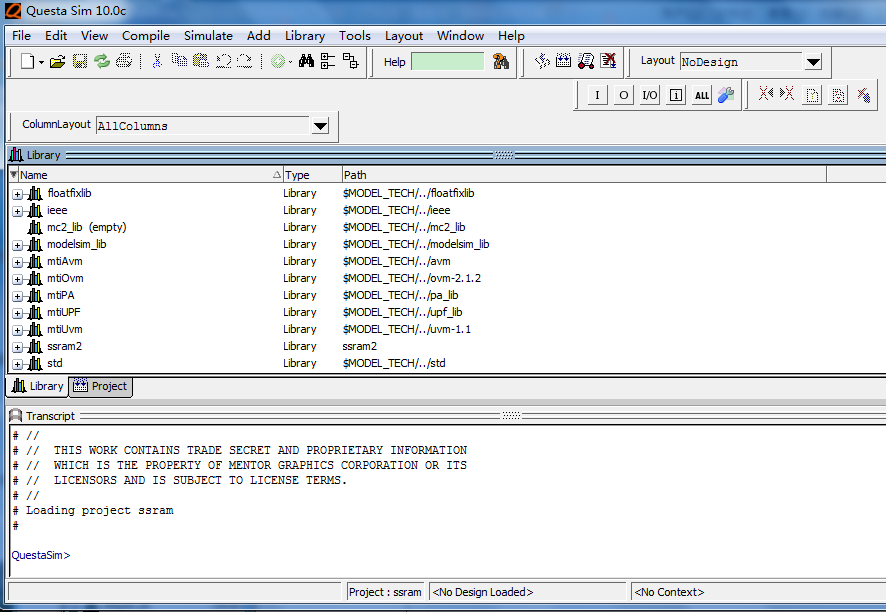Click the red X with blue squares icon
Viewport: 886px width, 612px height.
[x=863, y=95]
